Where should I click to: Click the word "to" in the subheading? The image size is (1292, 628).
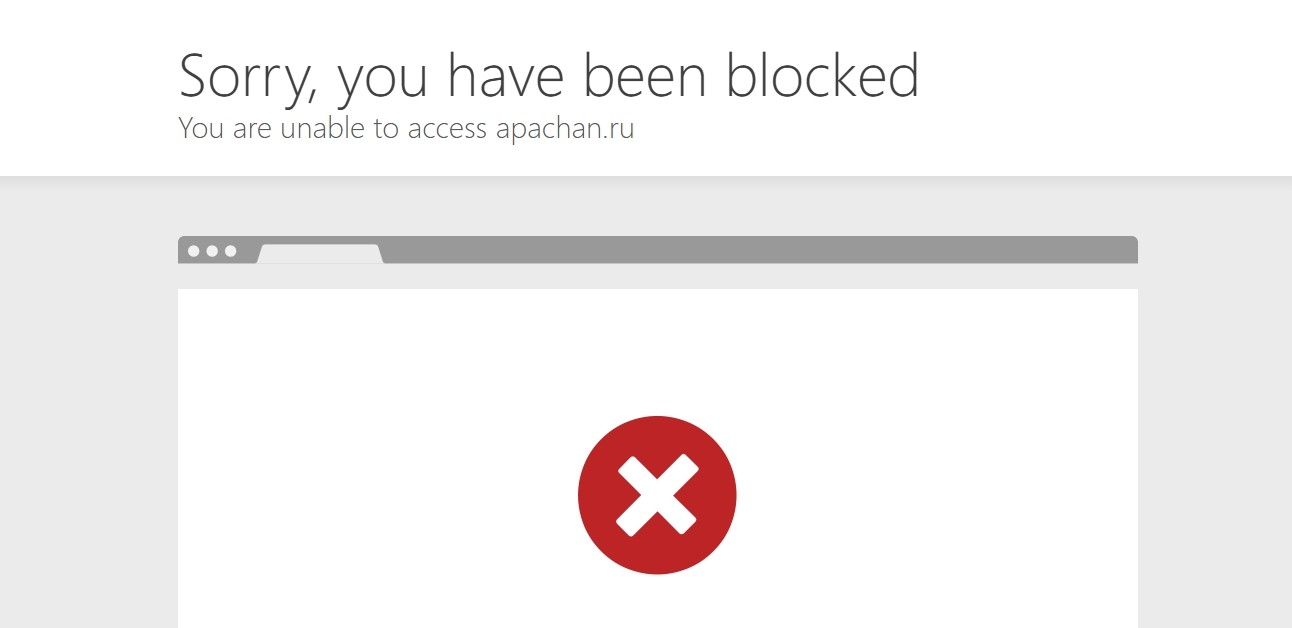point(386,129)
